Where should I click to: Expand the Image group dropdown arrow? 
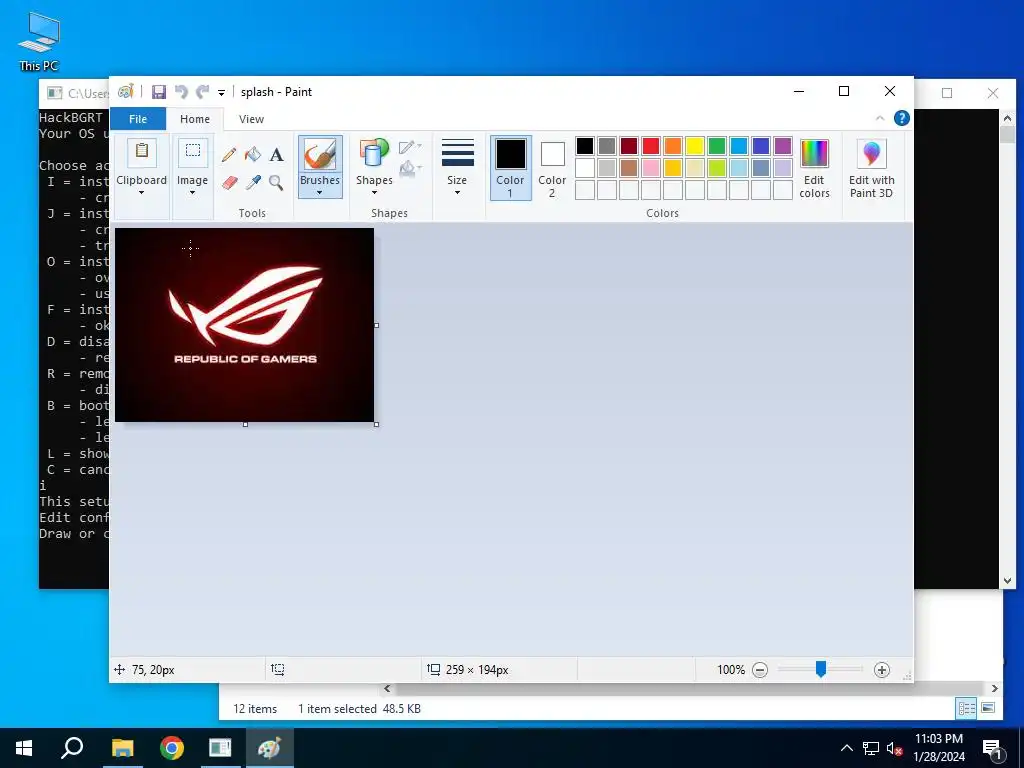193,193
